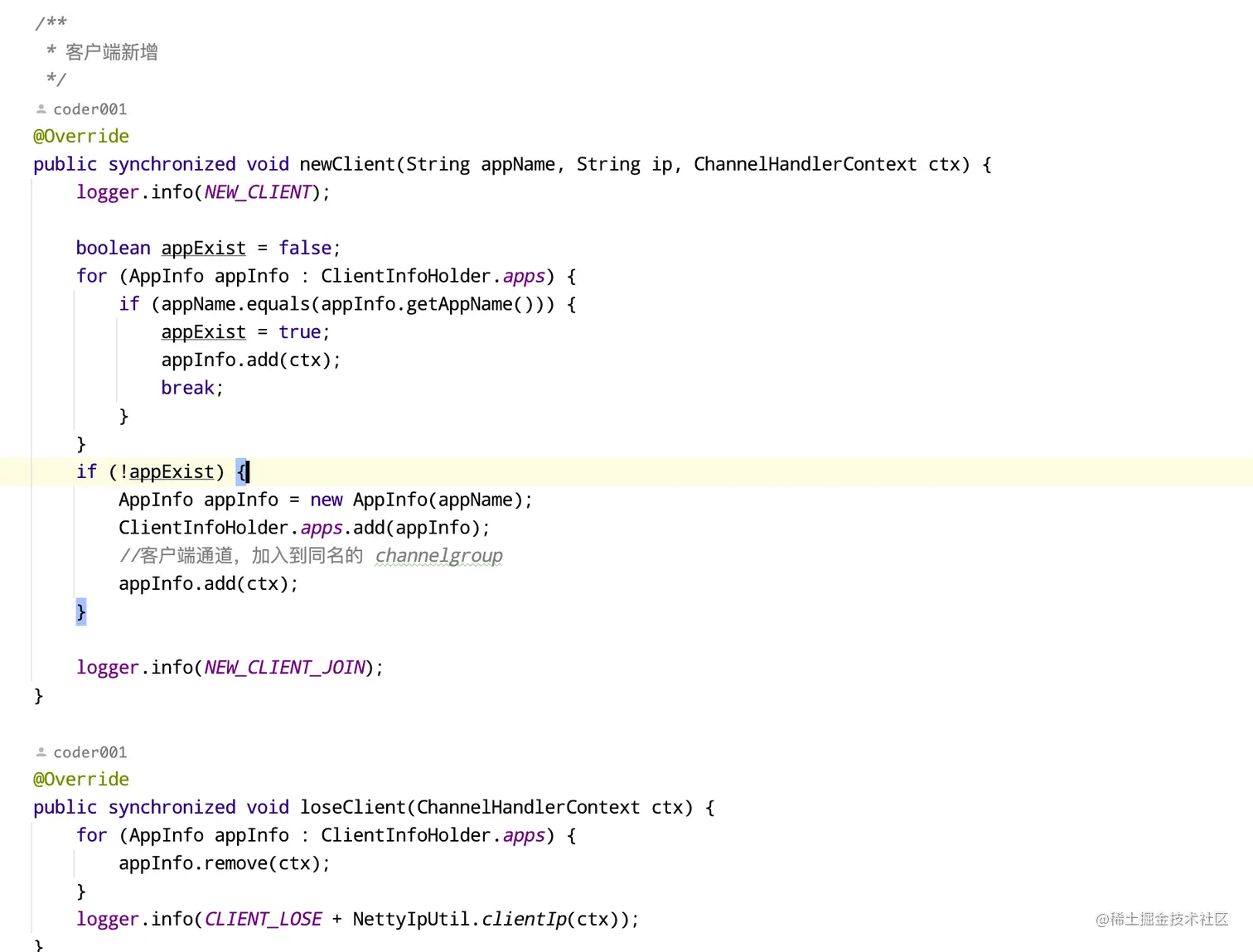The height and width of the screenshot is (952, 1253).
Task: Click 'apps' in the loseClient for loop
Action: tap(524, 835)
